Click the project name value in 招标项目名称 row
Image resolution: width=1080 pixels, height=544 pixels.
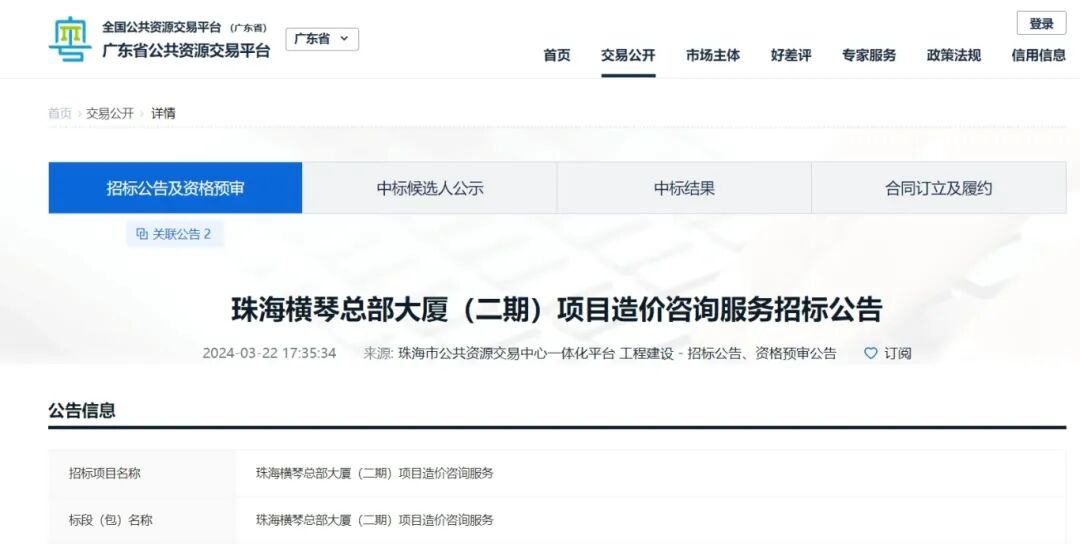click(375, 473)
